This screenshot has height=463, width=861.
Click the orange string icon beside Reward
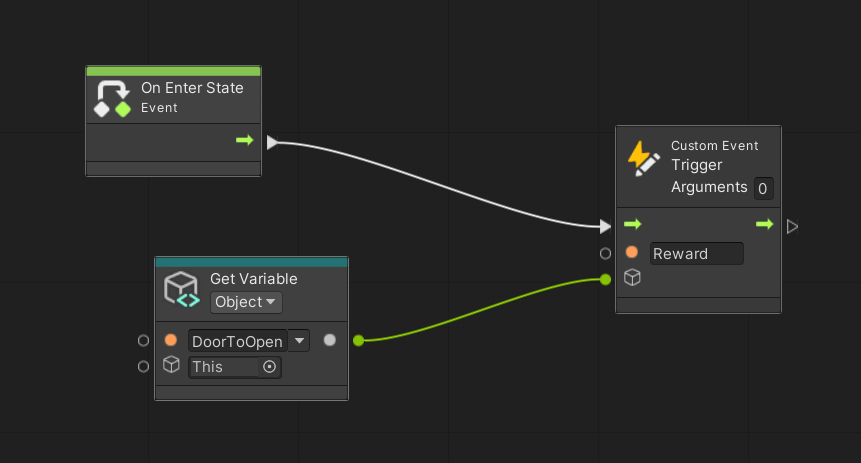click(x=632, y=253)
